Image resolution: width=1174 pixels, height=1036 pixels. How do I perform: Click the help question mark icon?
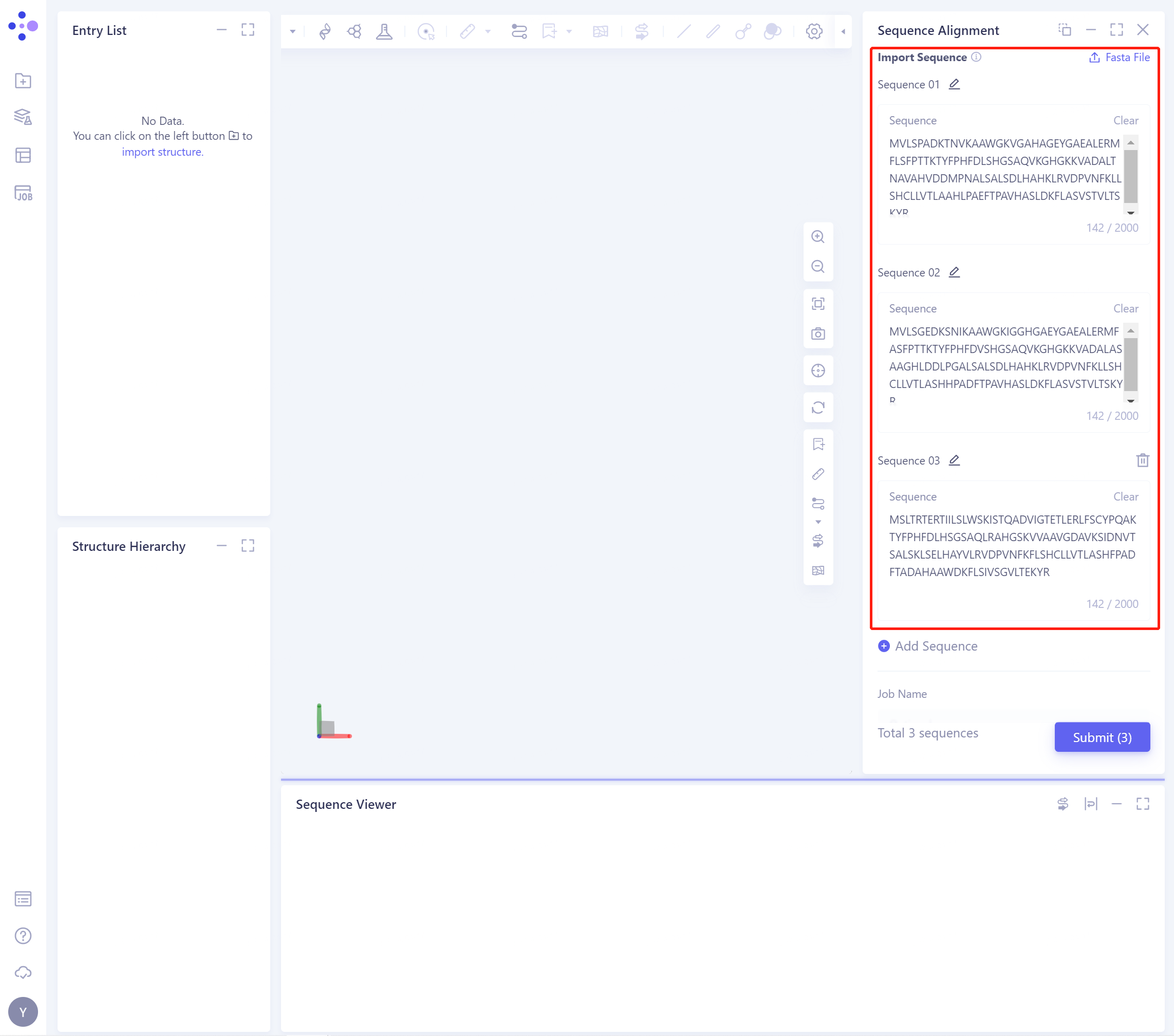pos(23,936)
